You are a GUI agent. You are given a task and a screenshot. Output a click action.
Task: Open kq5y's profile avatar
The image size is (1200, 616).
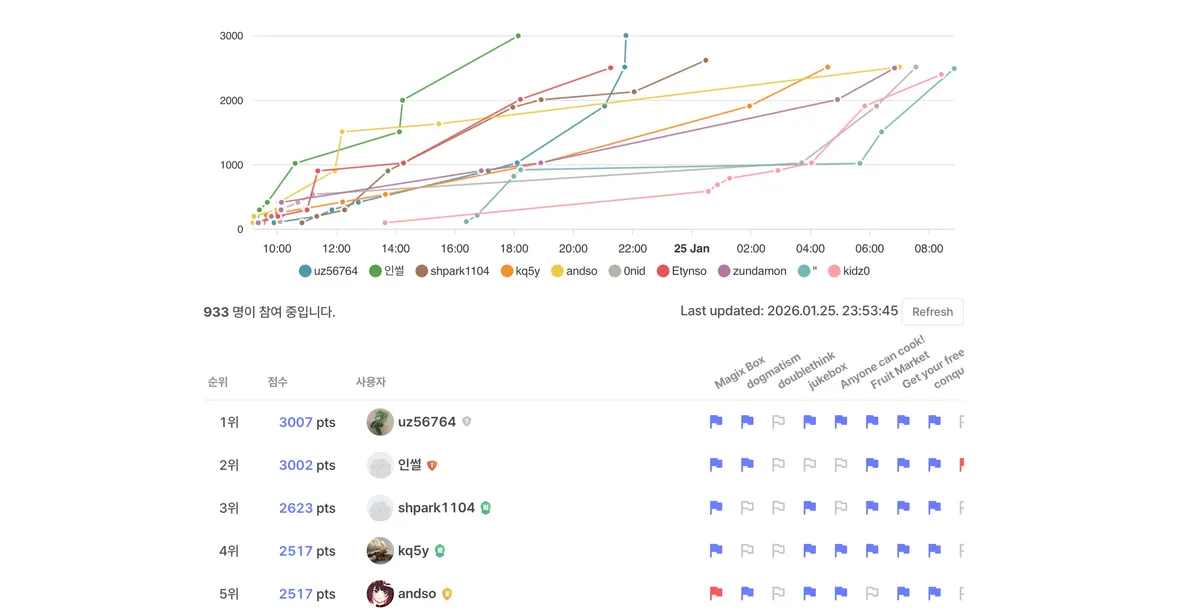pos(380,551)
